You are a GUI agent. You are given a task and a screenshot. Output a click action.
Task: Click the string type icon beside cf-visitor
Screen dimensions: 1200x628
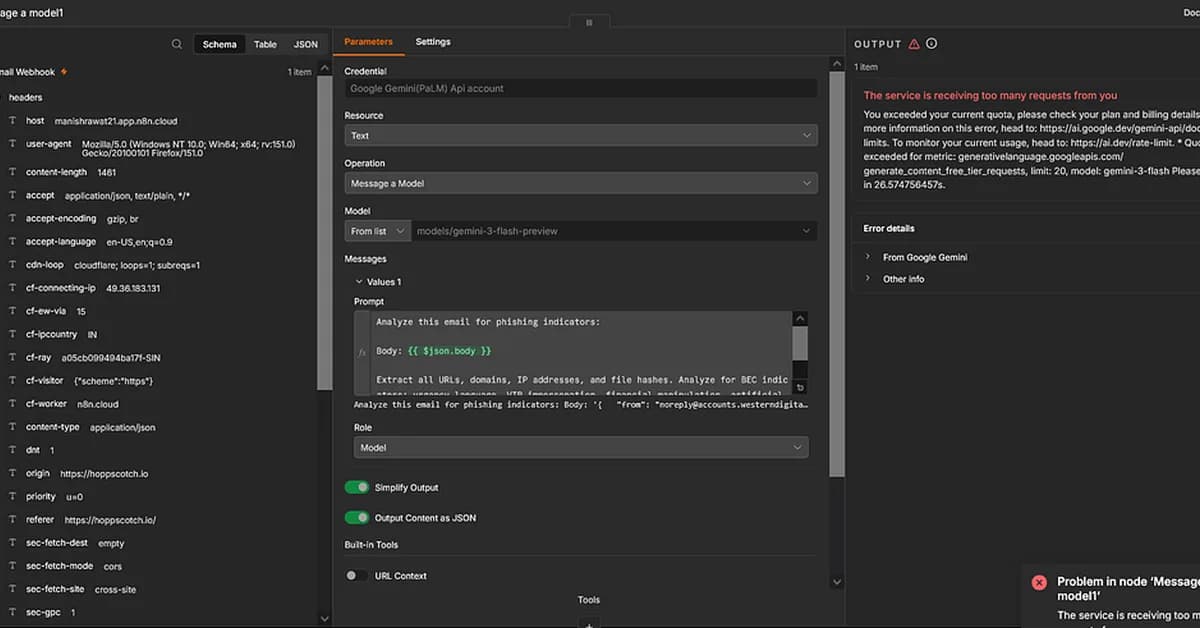click(12, 381)
